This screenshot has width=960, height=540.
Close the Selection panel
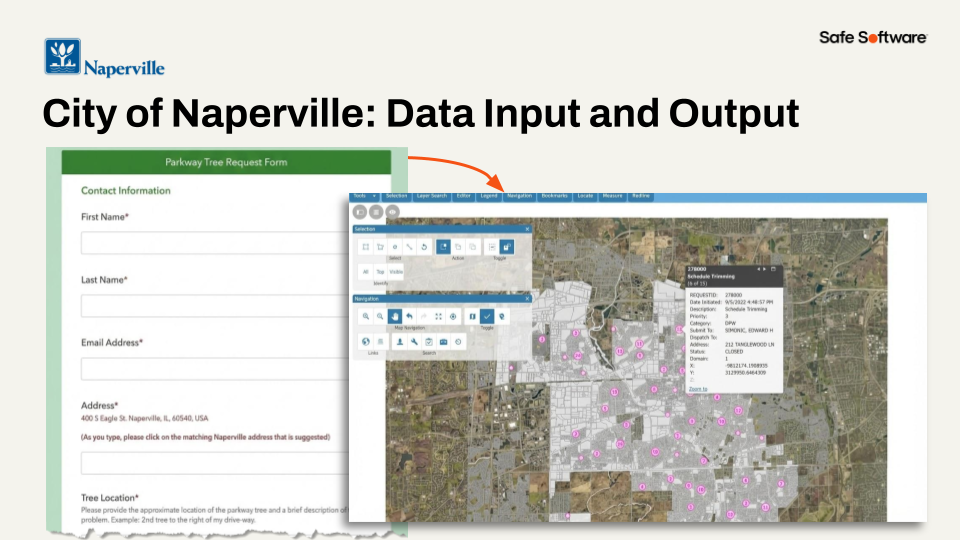coord(527,229)
